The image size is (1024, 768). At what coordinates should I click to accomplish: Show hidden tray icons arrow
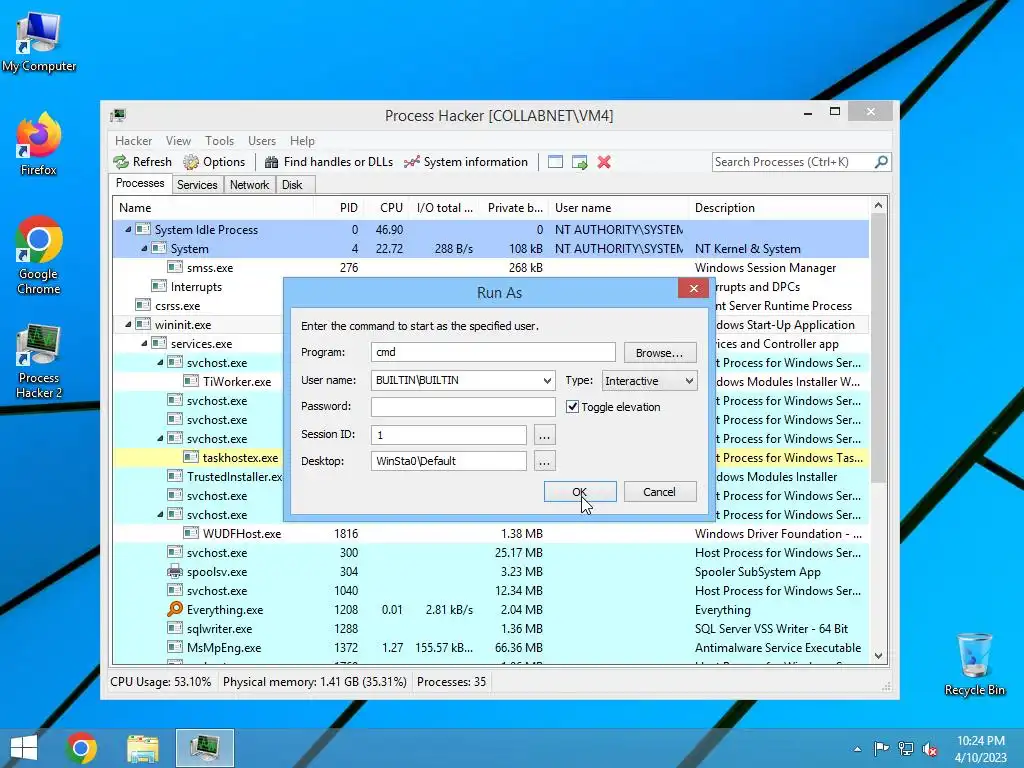pos(857,749)
